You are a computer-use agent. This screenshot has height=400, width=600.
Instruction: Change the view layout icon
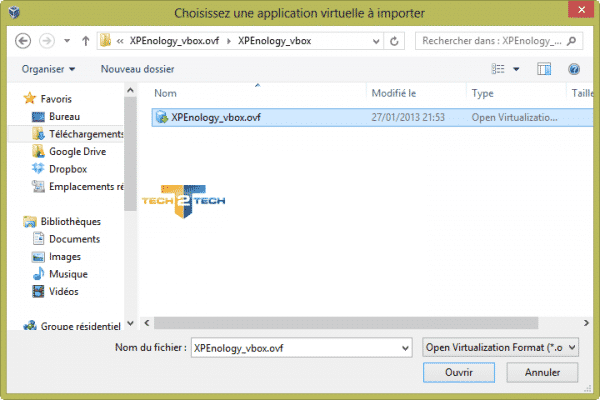498,69
